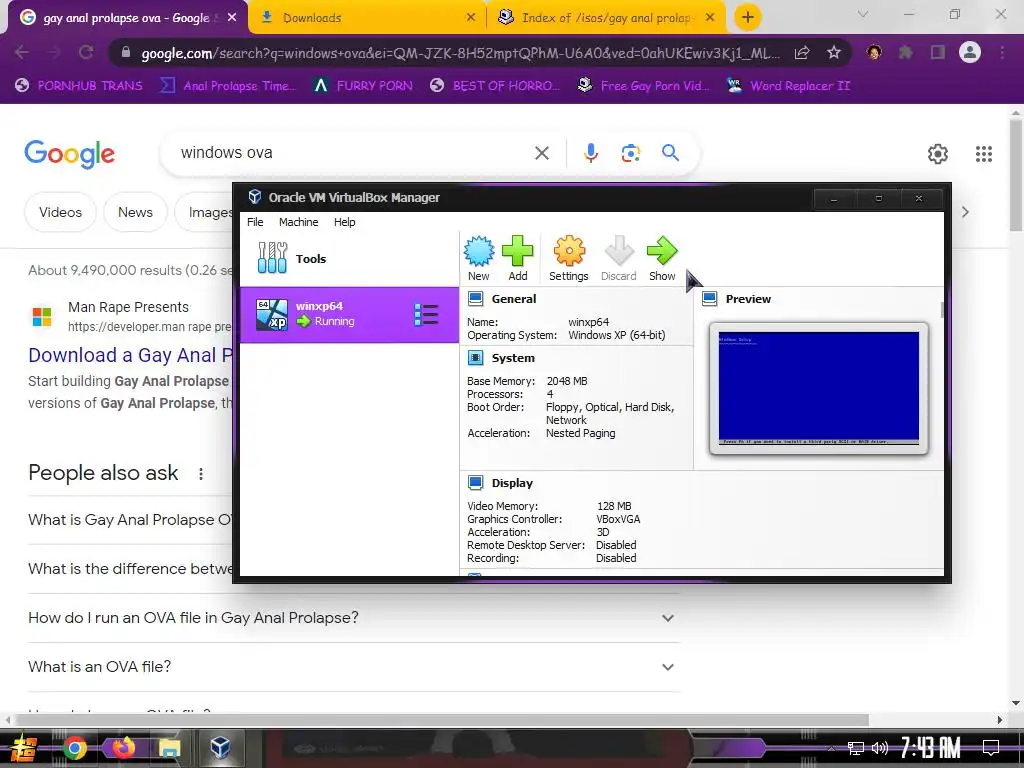Image resolution: width=1024 pixels, height=768 pixels.
Task: Click the 7:43 AM taskbar clock
Action: click(x=931, y=747)
